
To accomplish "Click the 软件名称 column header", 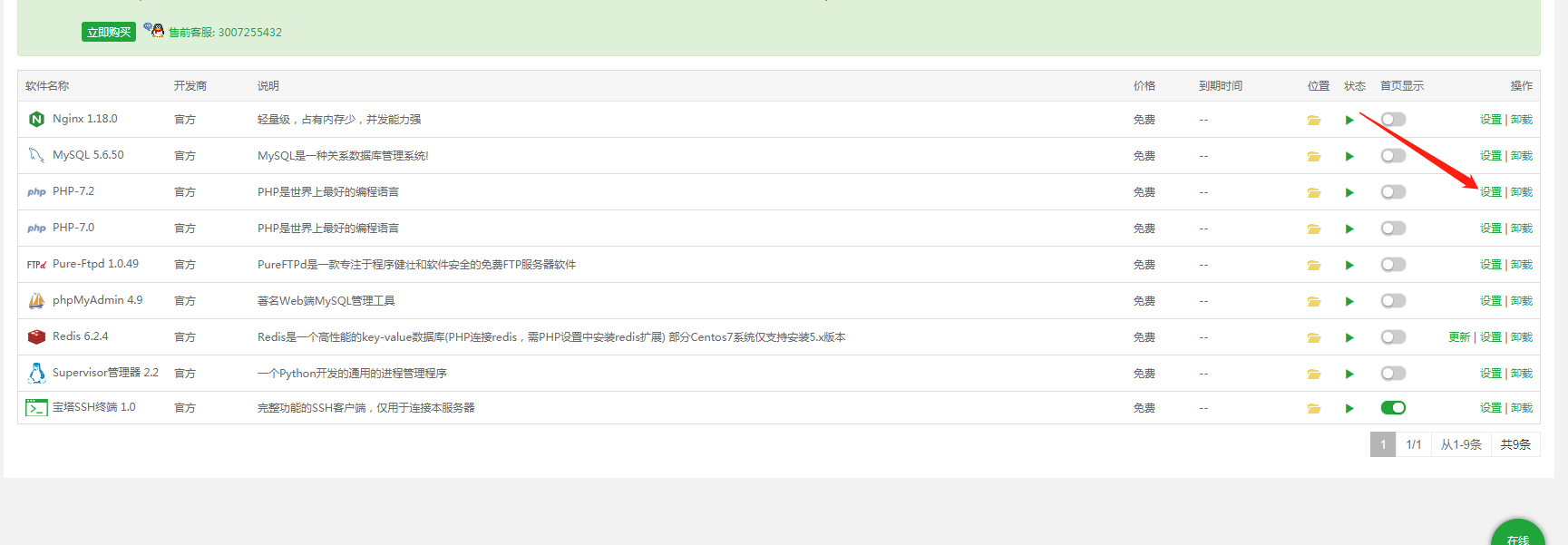I will [47, 86].
